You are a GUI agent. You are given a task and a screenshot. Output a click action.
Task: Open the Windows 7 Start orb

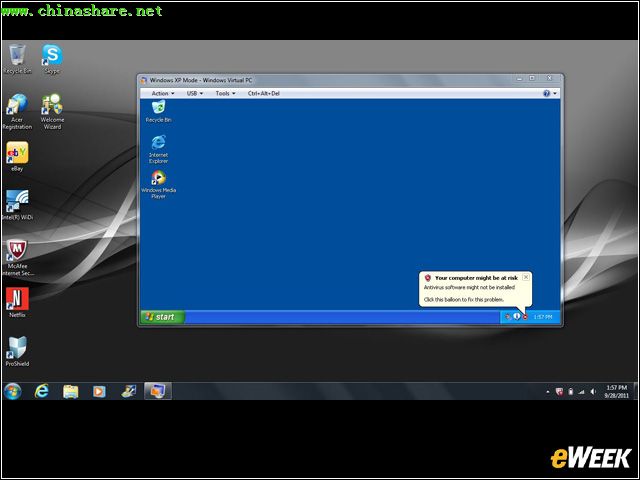13,391
